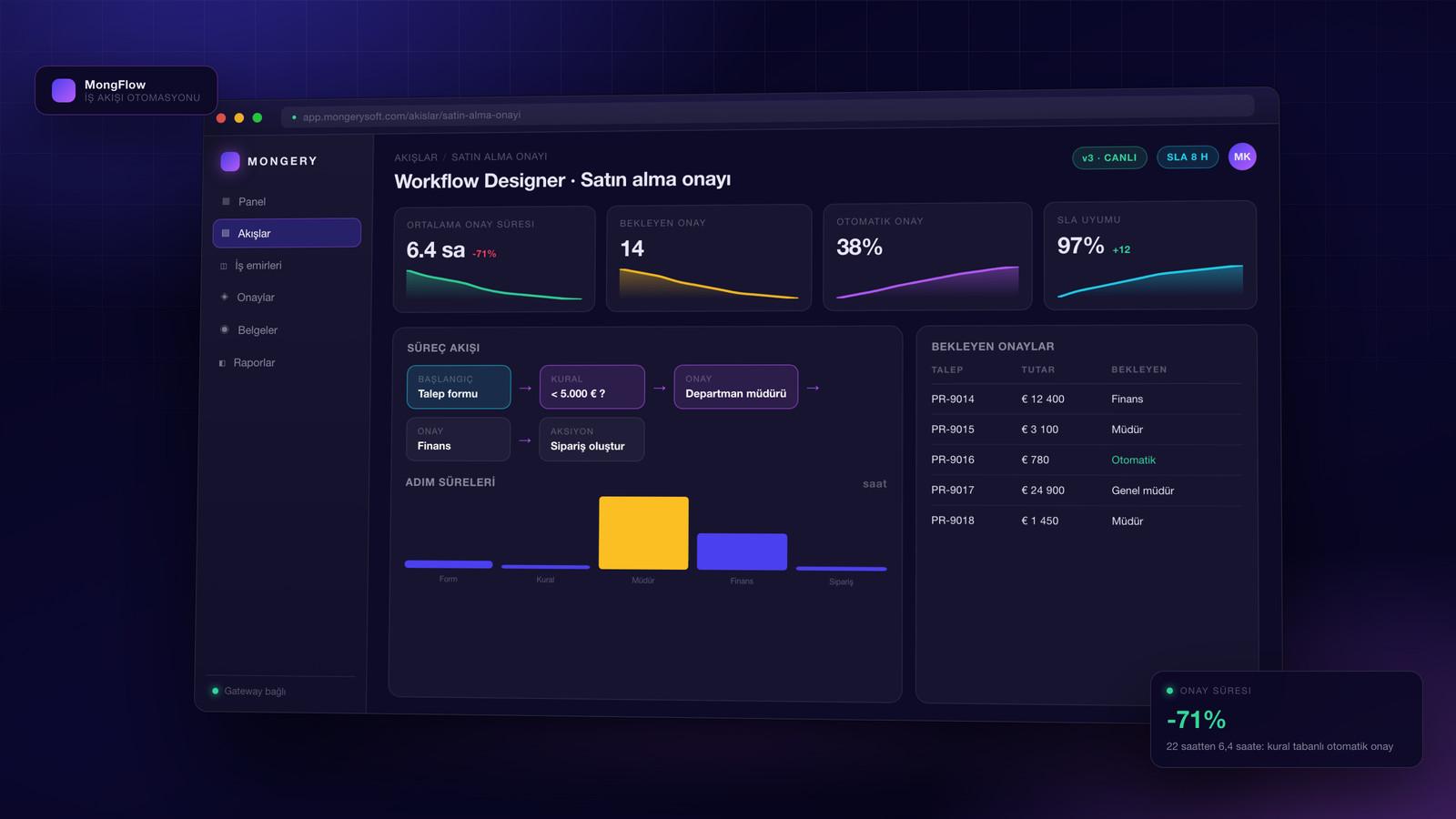Click the green Otomatik cell for PR-9016
Screen dimensions: 1456x819
[x=1133, y=460]
